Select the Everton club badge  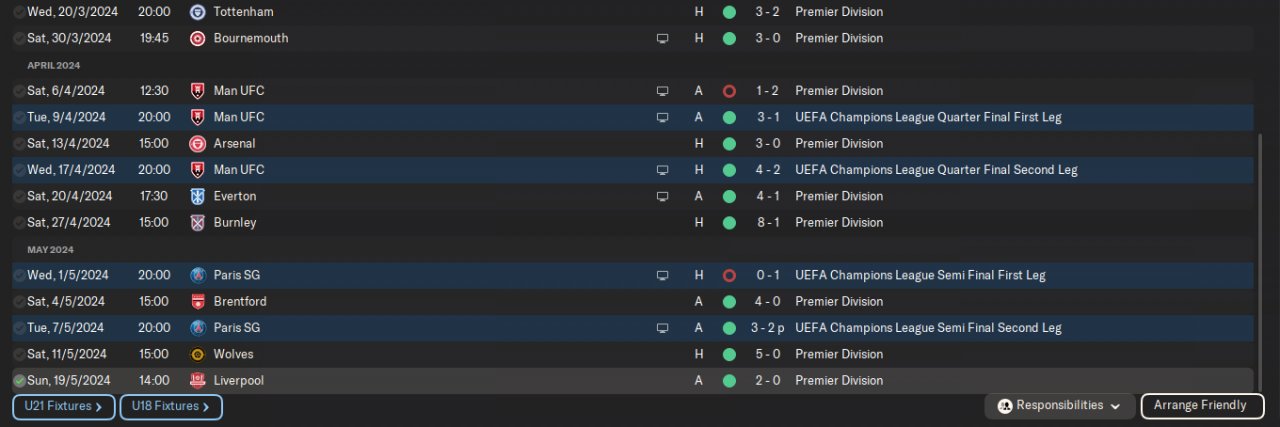pyautogui.click(x=197, y=196)
